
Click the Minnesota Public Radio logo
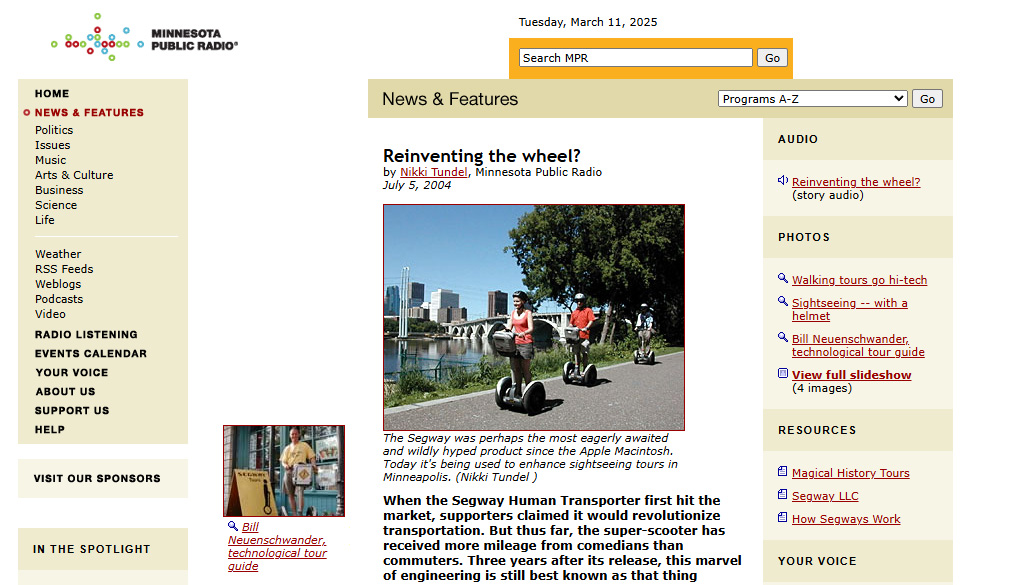coord(144,38)
